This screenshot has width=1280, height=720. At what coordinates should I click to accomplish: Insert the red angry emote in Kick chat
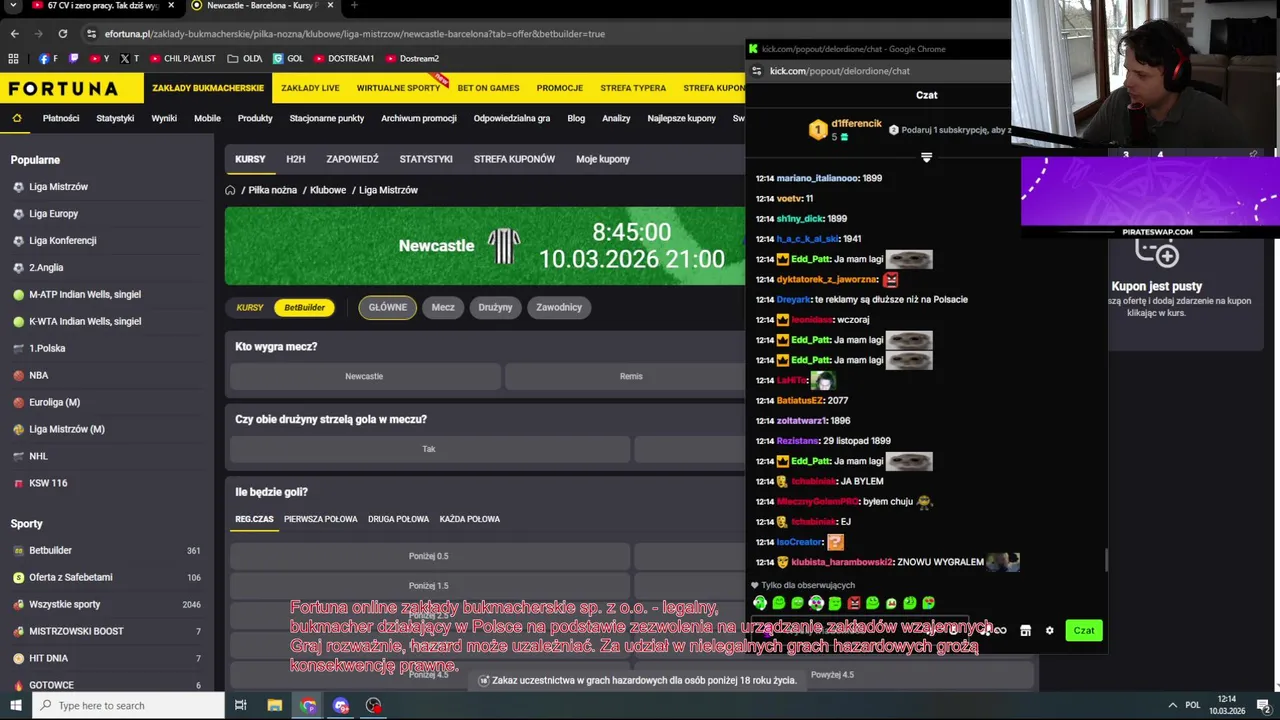(x=854, y=603)
